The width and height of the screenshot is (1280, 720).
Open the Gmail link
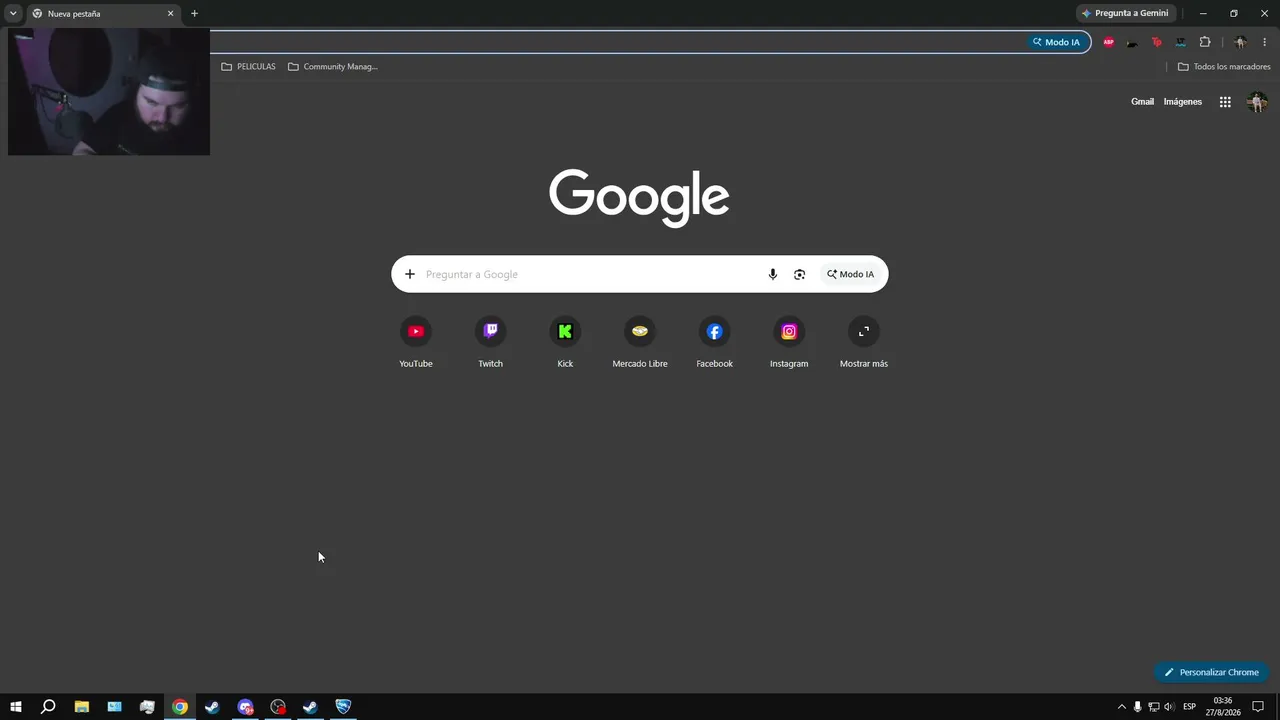[x=1142, y=102]
